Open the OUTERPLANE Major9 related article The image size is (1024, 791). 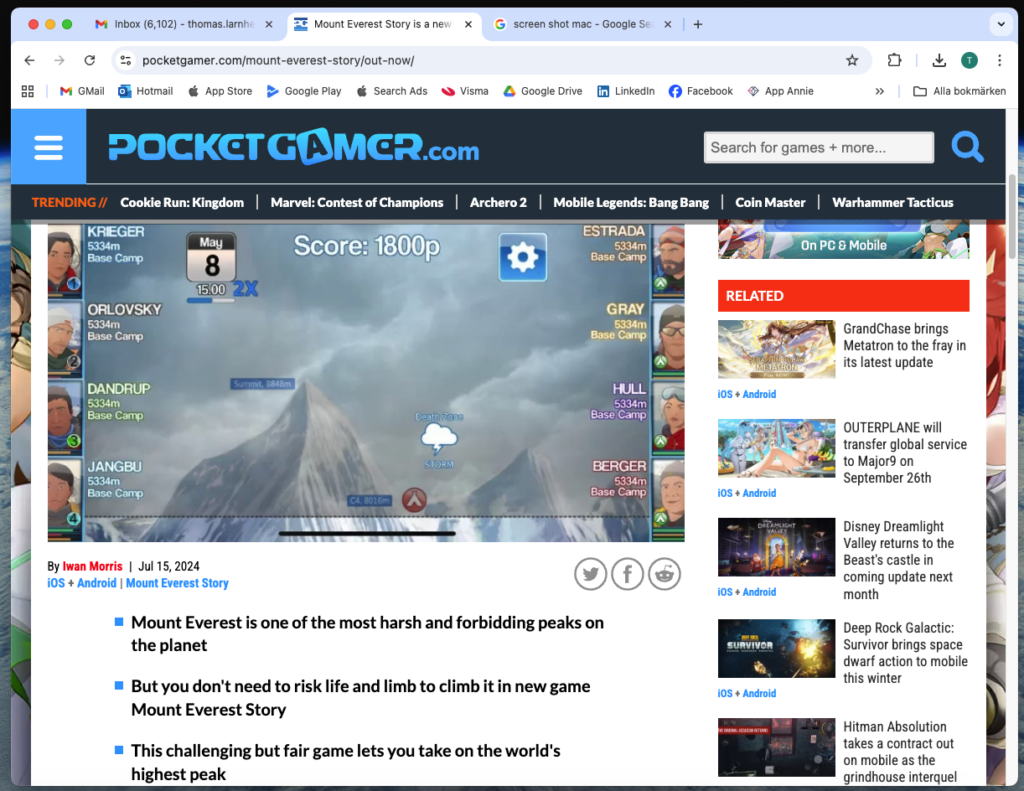pos(904,453)
